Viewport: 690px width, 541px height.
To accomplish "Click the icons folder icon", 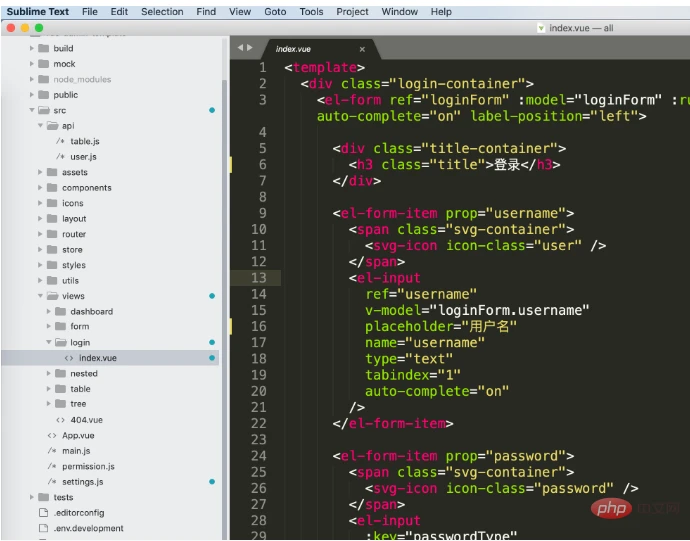I will (x=52, y=203).
